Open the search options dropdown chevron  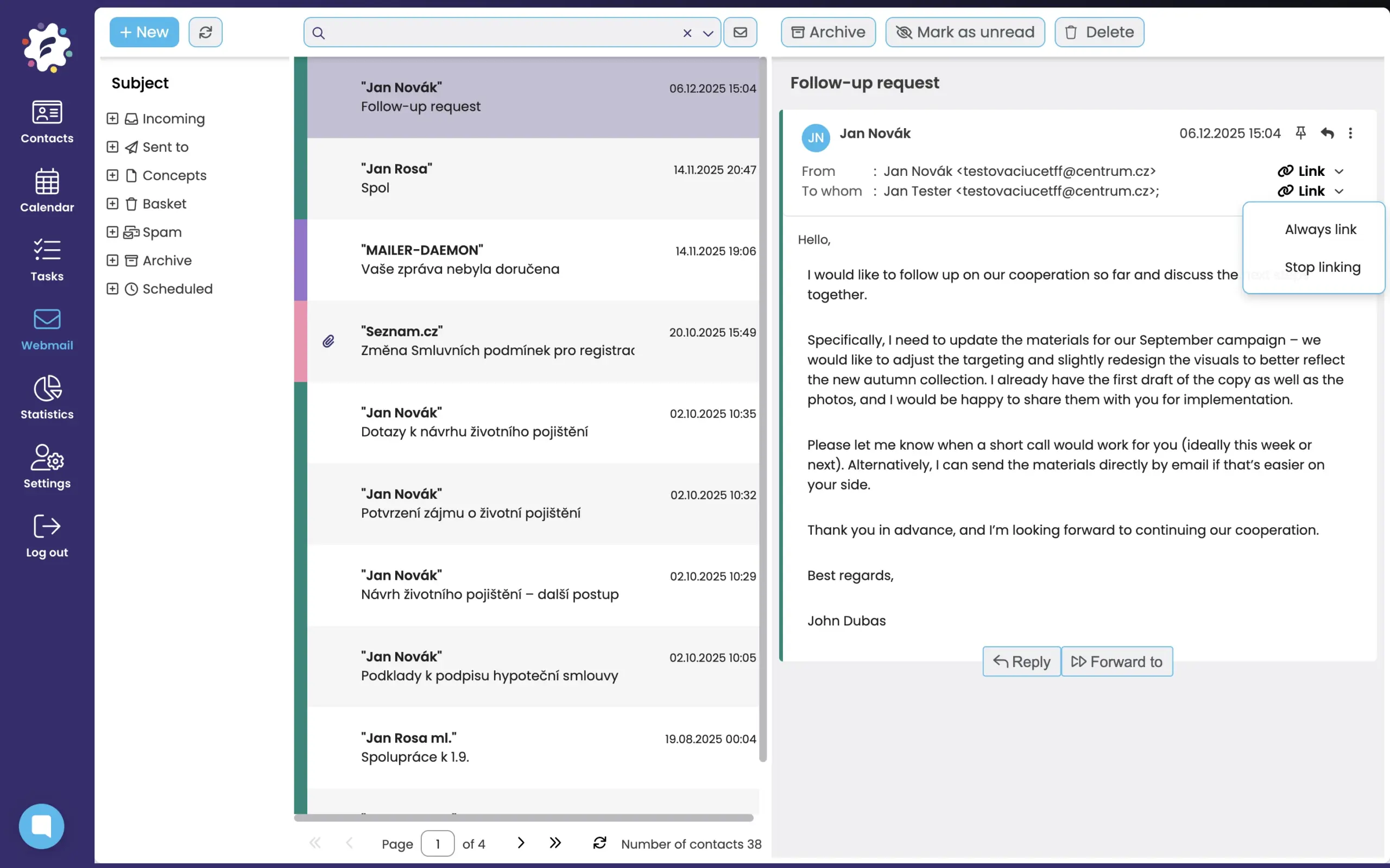(x=708, y=33)
